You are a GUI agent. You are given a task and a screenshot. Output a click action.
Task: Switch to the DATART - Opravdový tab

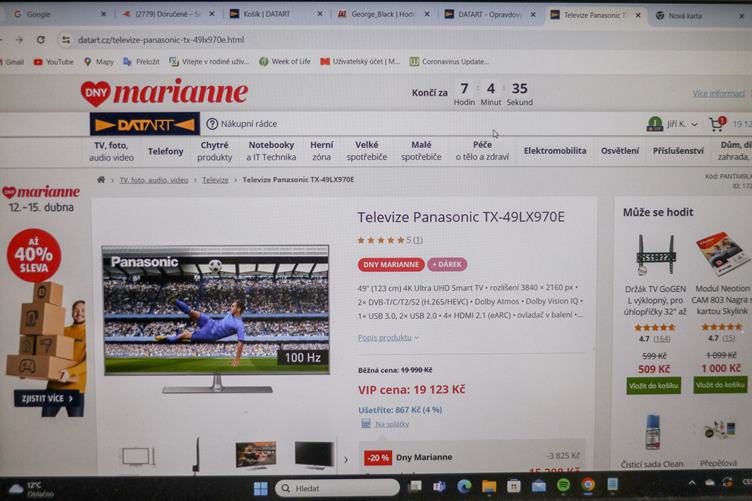click(x=489, y=14)
